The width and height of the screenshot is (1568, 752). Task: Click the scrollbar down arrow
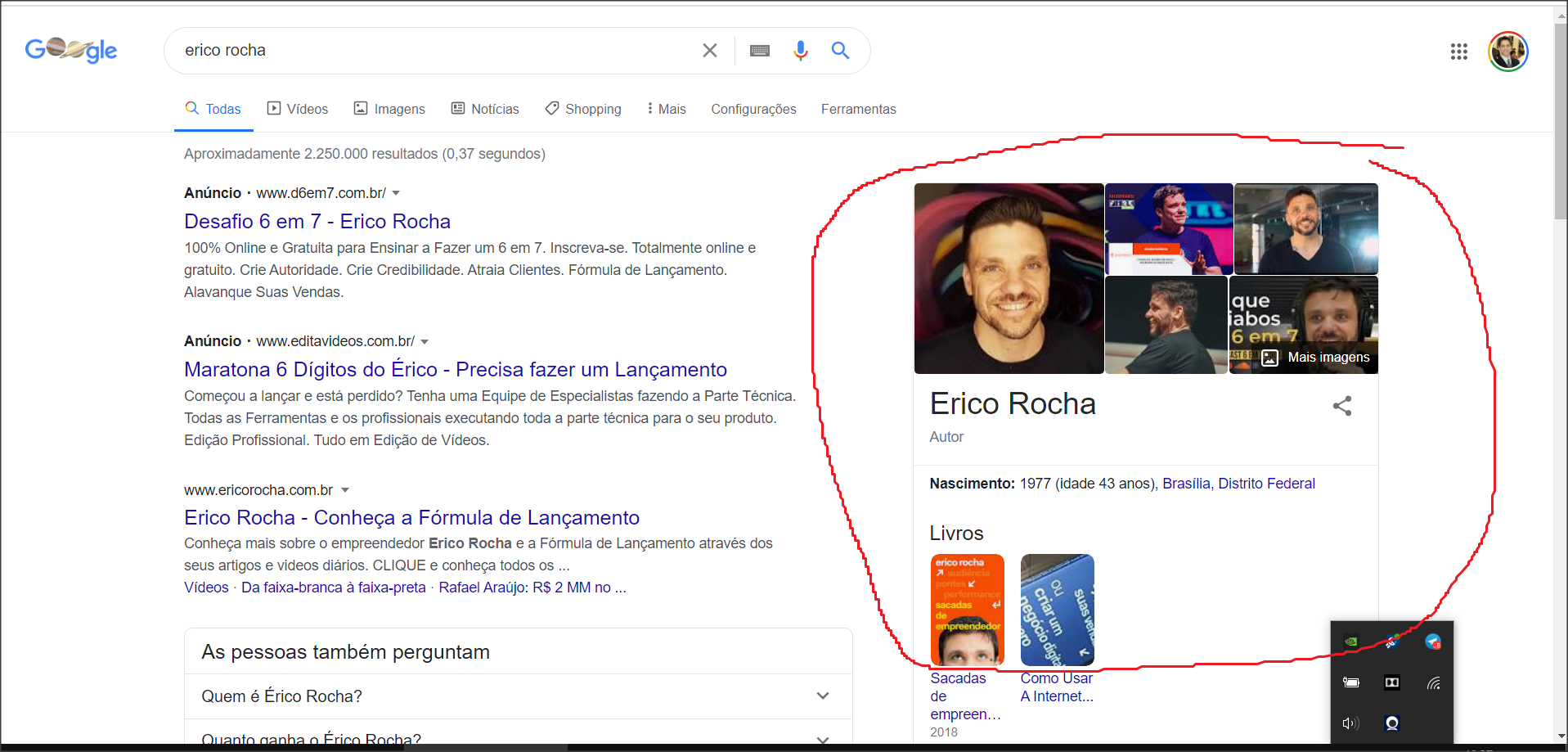click(x=1561, y=736)
